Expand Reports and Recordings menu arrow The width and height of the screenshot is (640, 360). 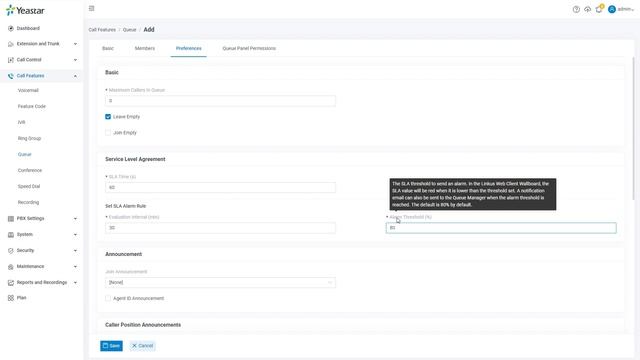pyautogui.click(x=75, y=282)
